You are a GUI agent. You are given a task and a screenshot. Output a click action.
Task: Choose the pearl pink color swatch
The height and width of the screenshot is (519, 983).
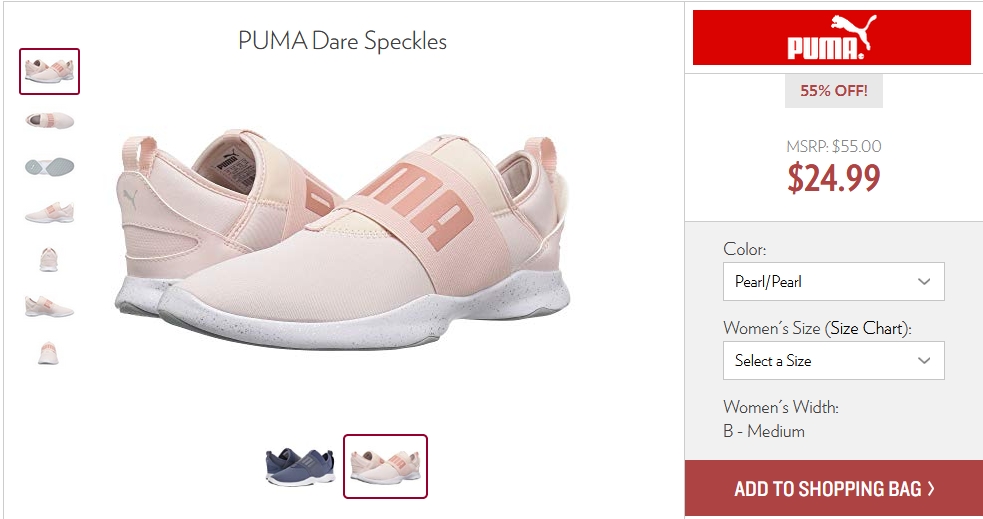click(x=385, y=466)
